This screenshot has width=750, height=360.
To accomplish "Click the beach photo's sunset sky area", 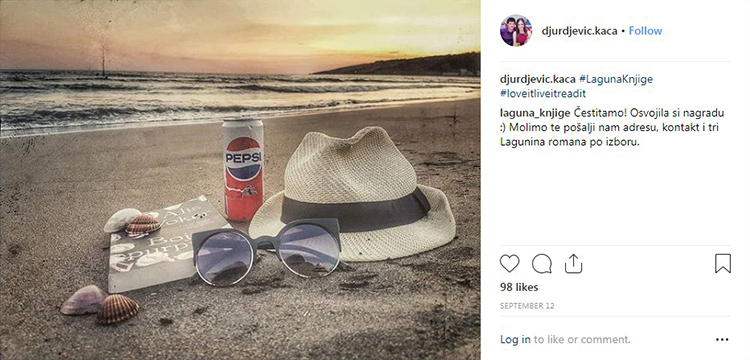I will tap(239, 33).
